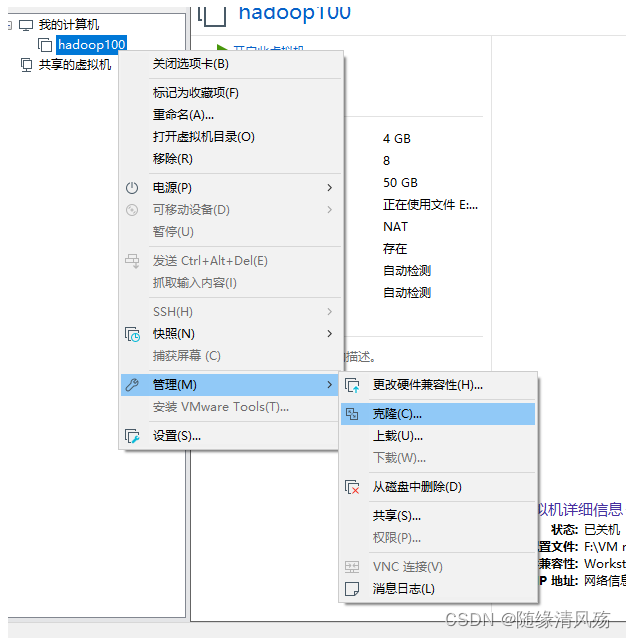Screen dimensions: 626x638
Task: Select 捕获屏幕 (C) entry
Action: click(x=231, y=356)
